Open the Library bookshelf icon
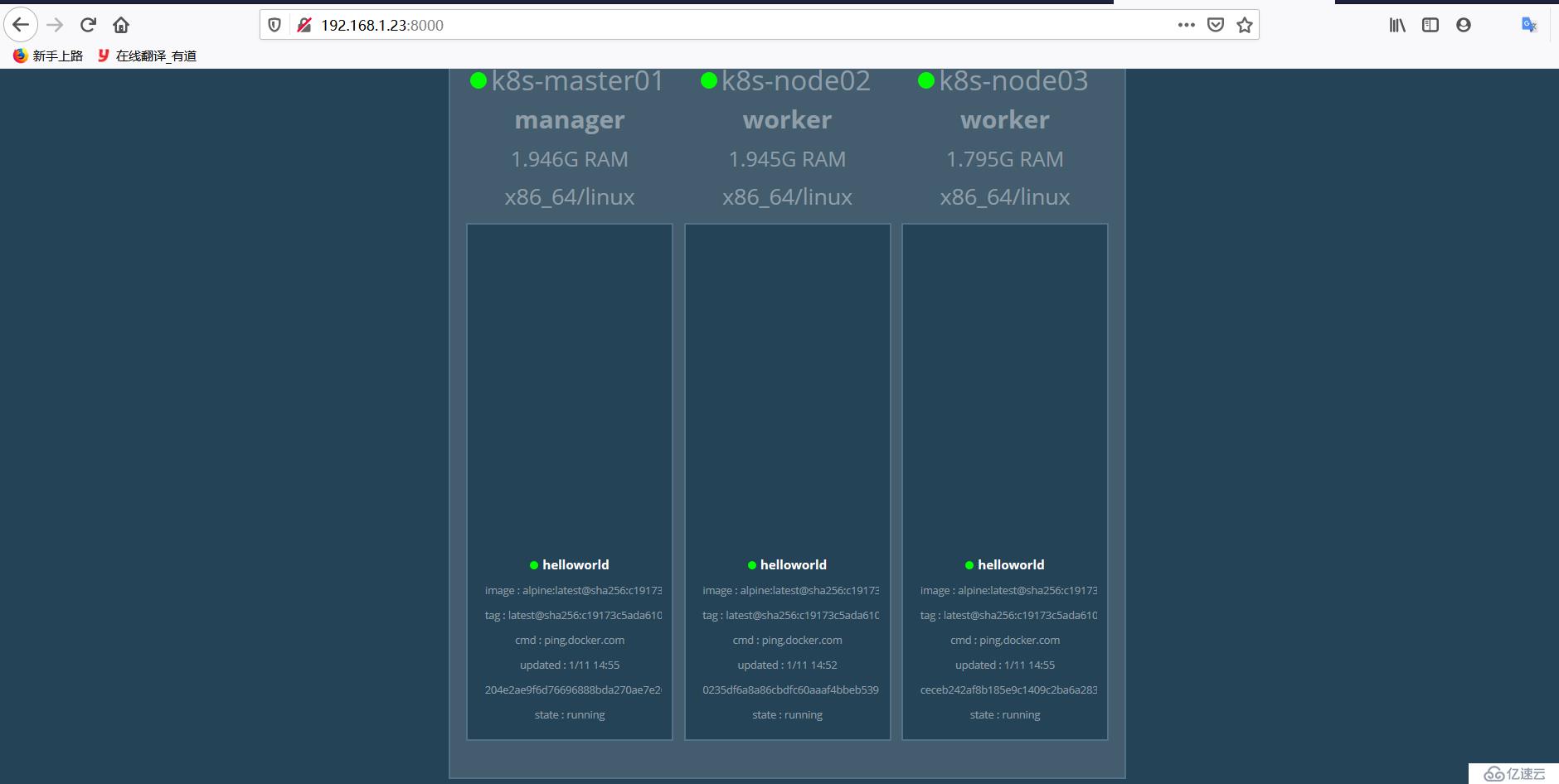The width and height of the screenshot is (1559, 784). point(1397,25)
